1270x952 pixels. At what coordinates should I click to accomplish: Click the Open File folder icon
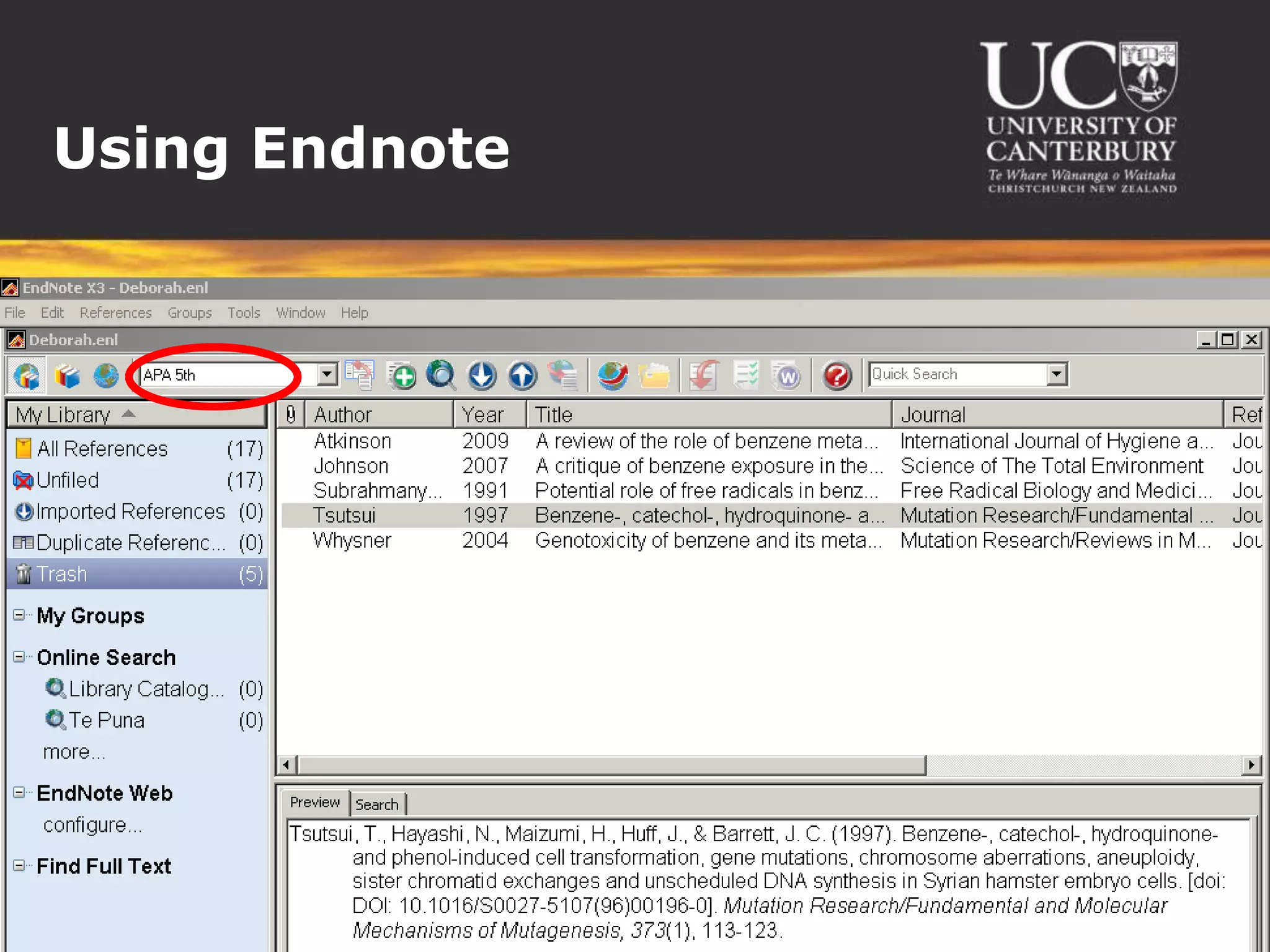654,376
